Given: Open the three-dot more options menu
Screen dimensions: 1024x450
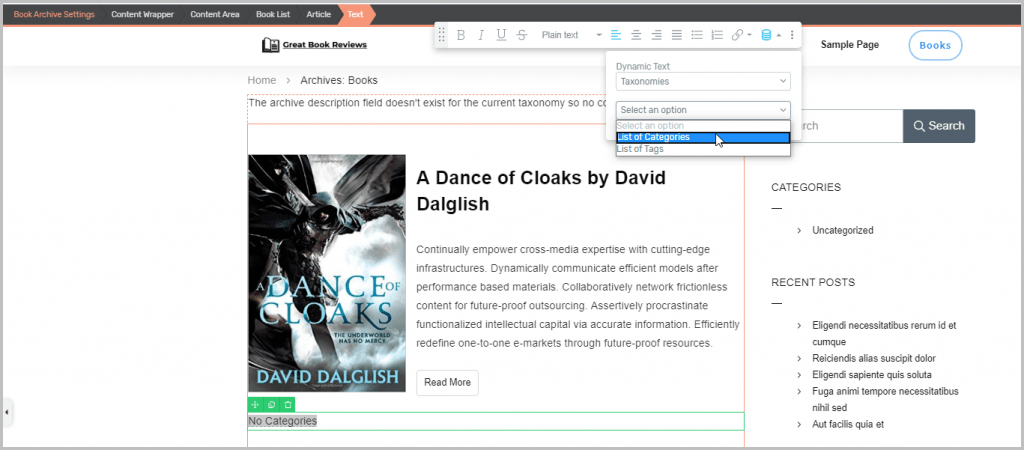Looking at the screenshot, I should 792,35.
